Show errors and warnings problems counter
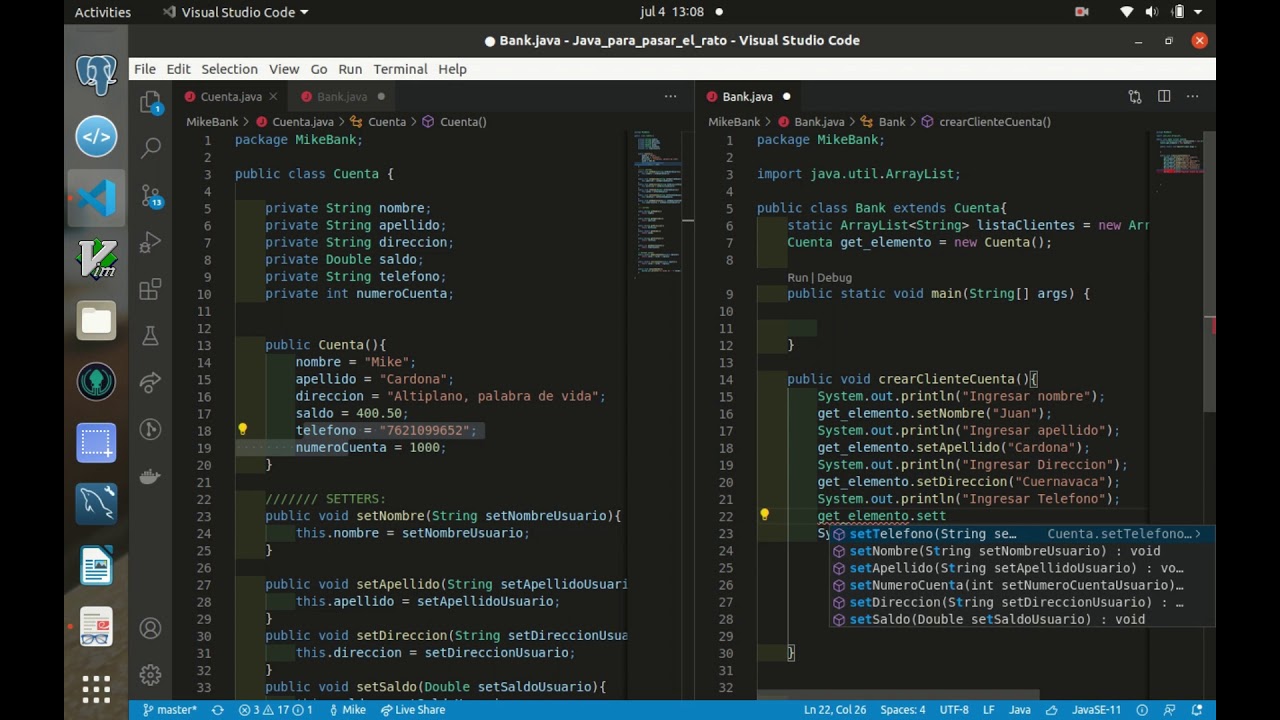1280x720 pixels. tap(276, 710)
